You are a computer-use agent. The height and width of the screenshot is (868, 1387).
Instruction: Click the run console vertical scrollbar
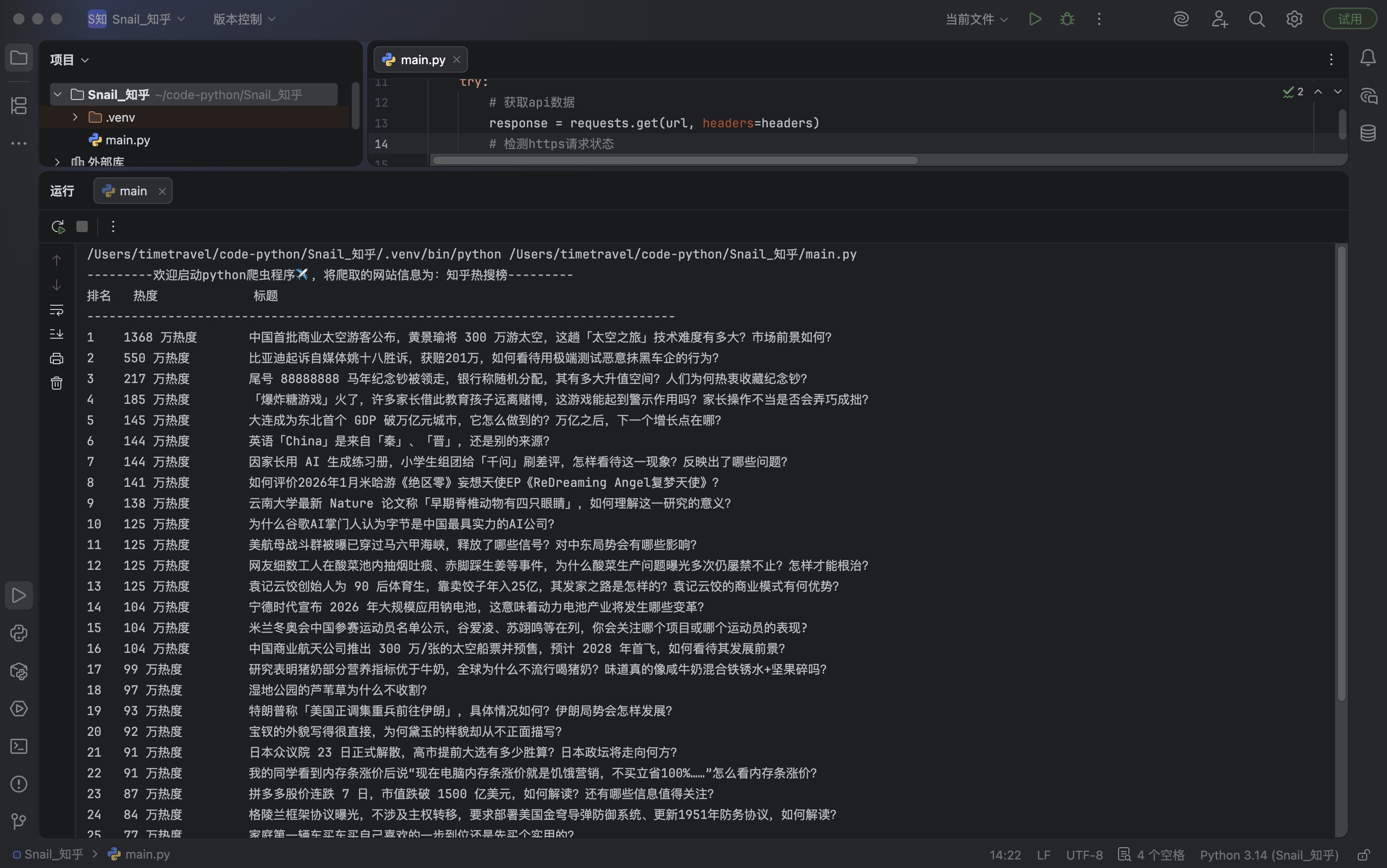(1341, 473)
